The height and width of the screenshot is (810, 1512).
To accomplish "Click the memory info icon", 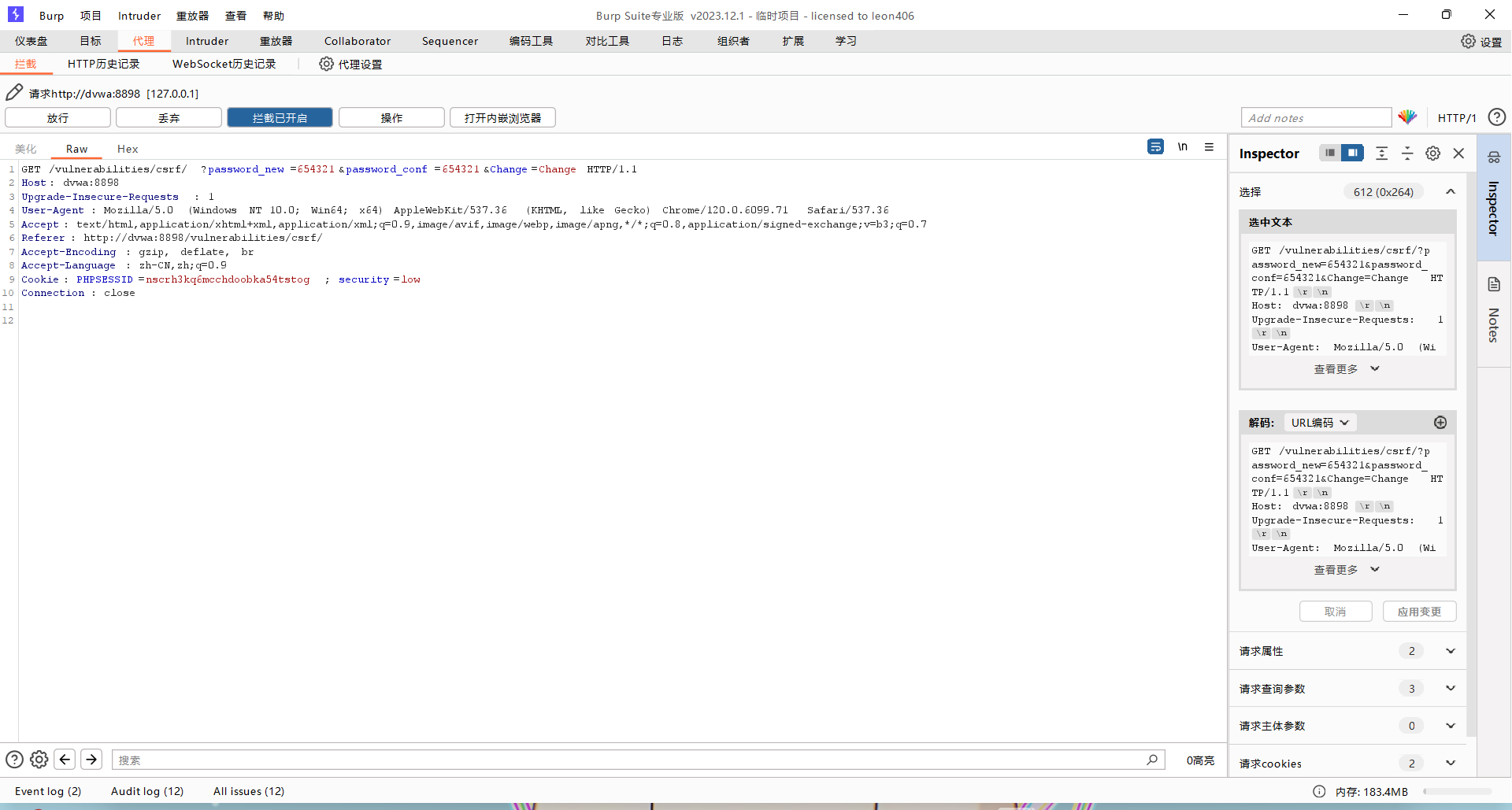I will pyautogui.click(x=1319, y=791).
